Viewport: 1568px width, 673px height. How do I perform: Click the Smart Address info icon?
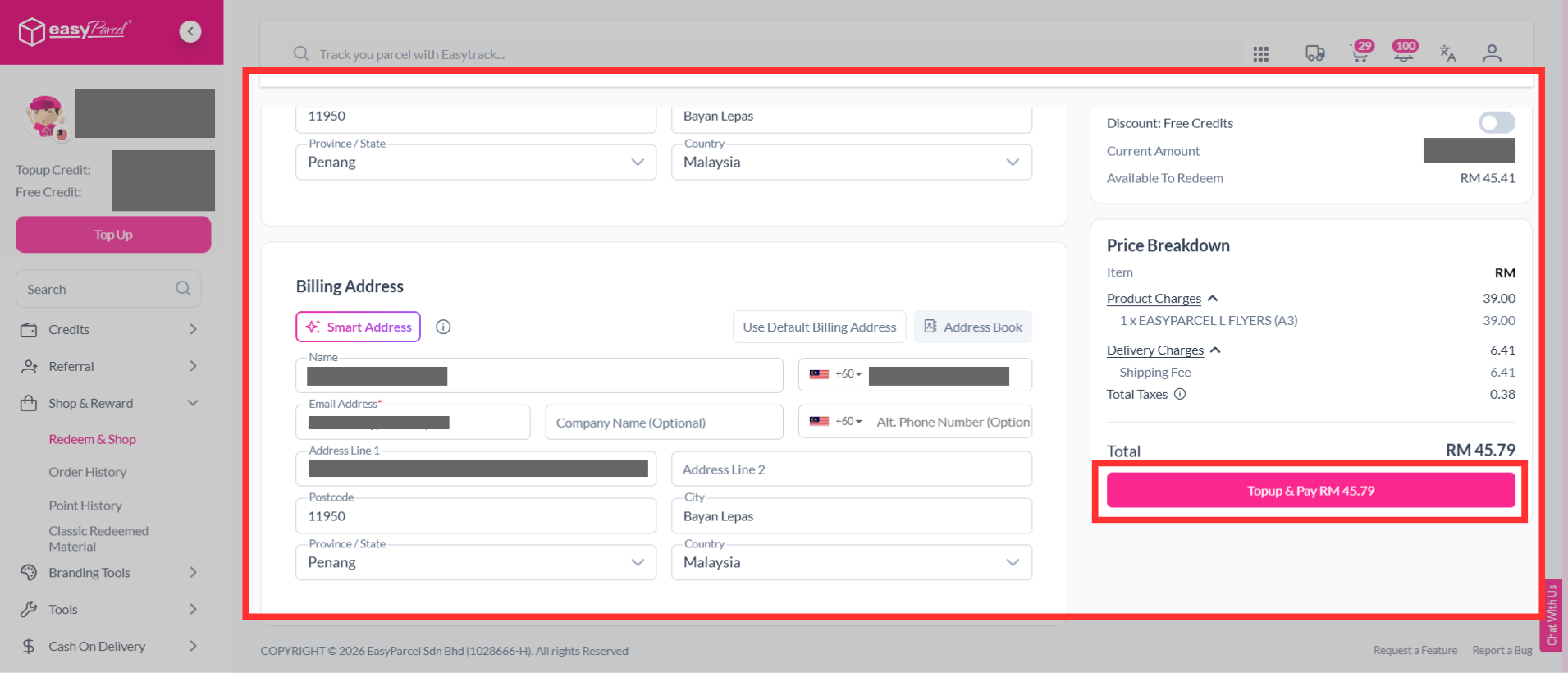(443, 327)
